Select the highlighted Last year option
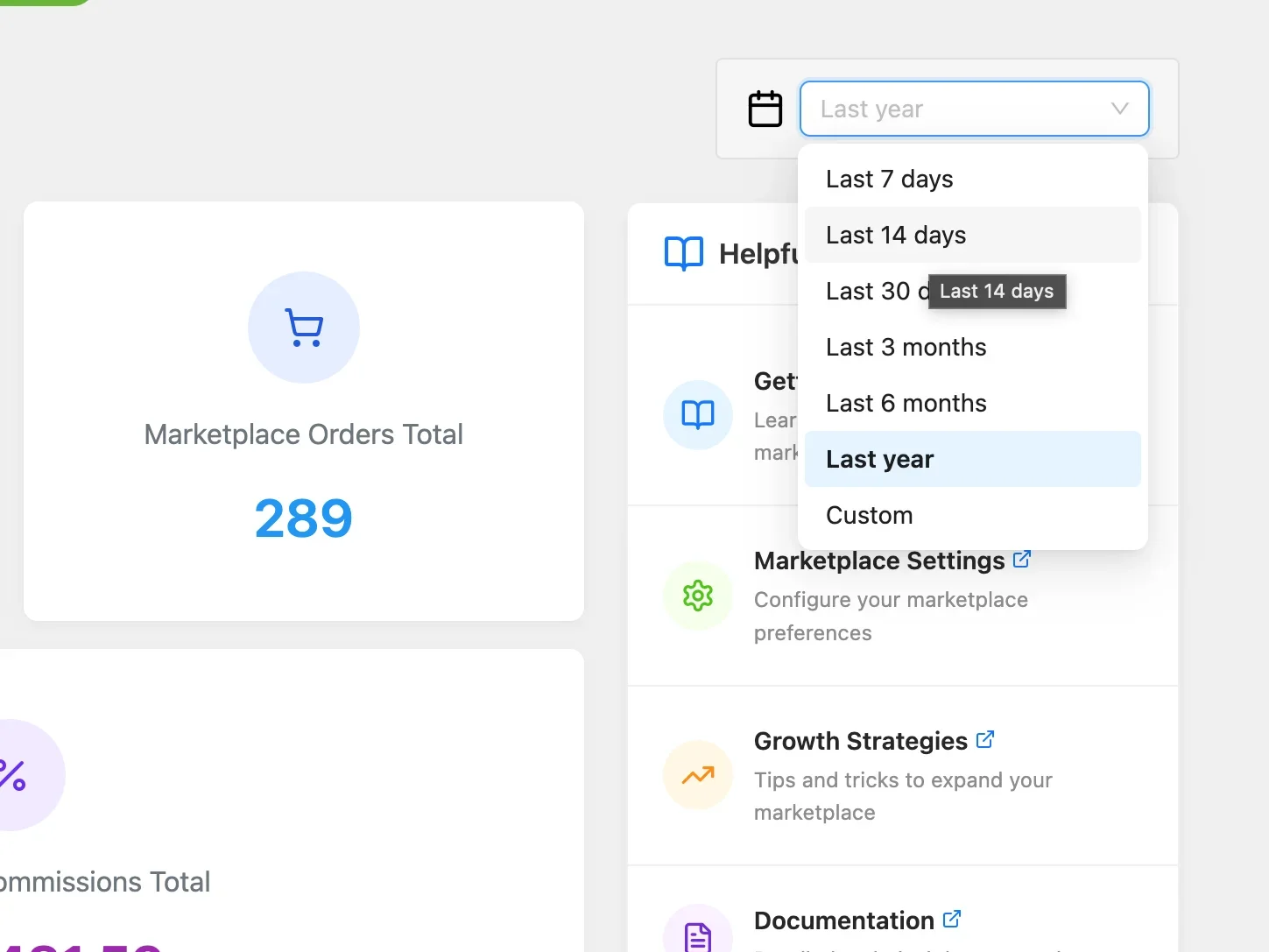1269x952 pixels. click(972, 459)
